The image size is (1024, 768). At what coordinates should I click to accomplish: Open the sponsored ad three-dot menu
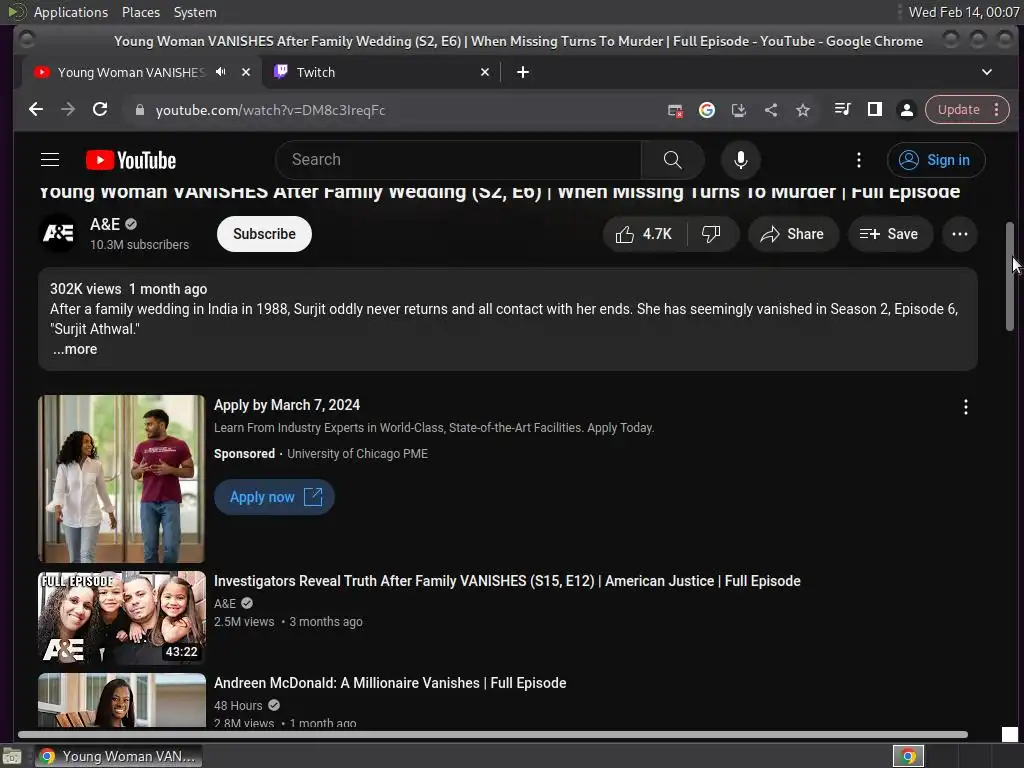click(965, 408)
